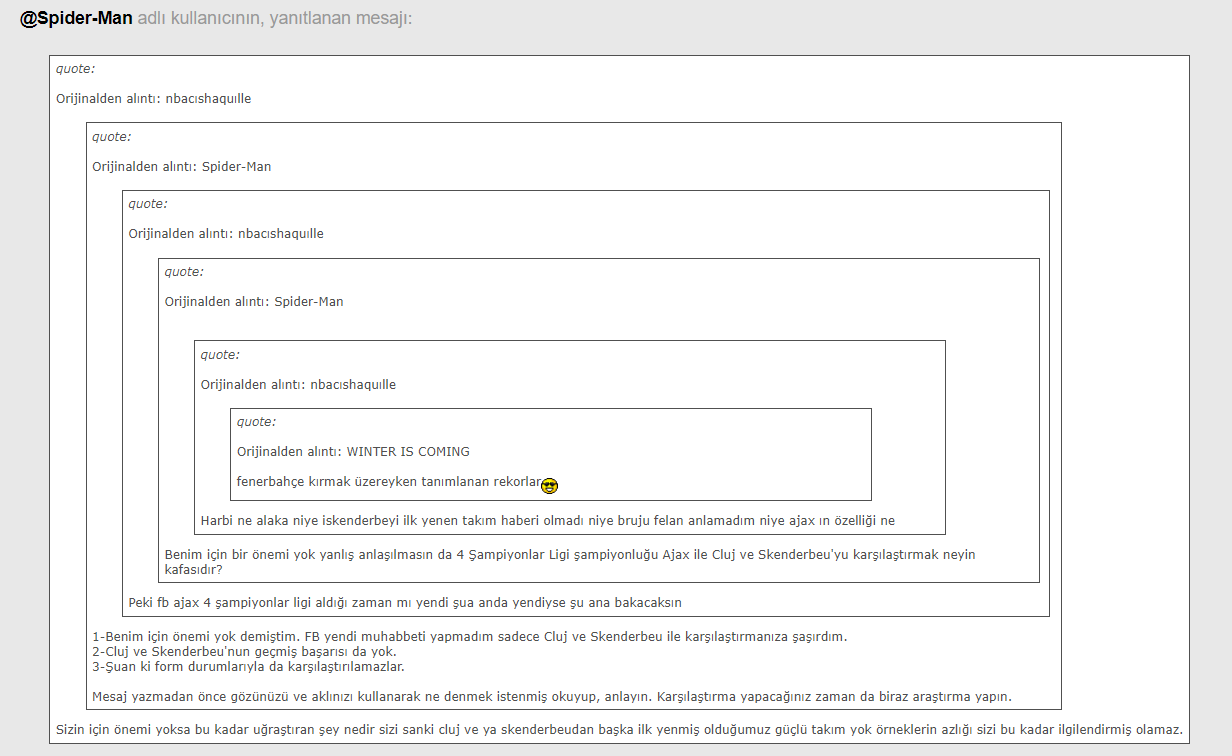Viewport: 1232px width, 756px height.
Task: Click the sunglasses smiley emoji
Action: click(x=549, y=486)
